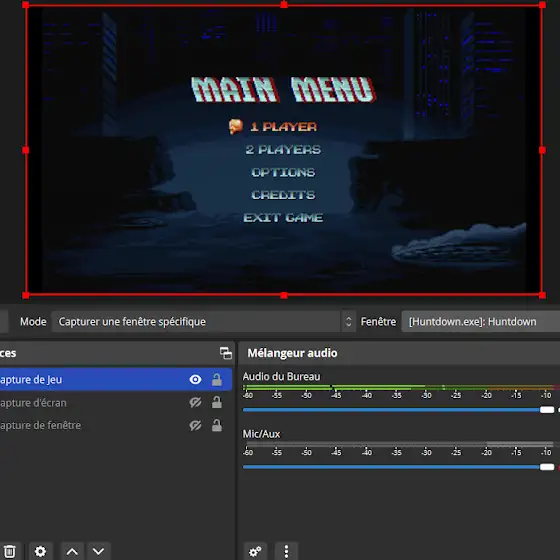This screenshot has height=560, width=560.
Task: Click the game preview MAIN MENU title
Action: (x=283, y=89)
